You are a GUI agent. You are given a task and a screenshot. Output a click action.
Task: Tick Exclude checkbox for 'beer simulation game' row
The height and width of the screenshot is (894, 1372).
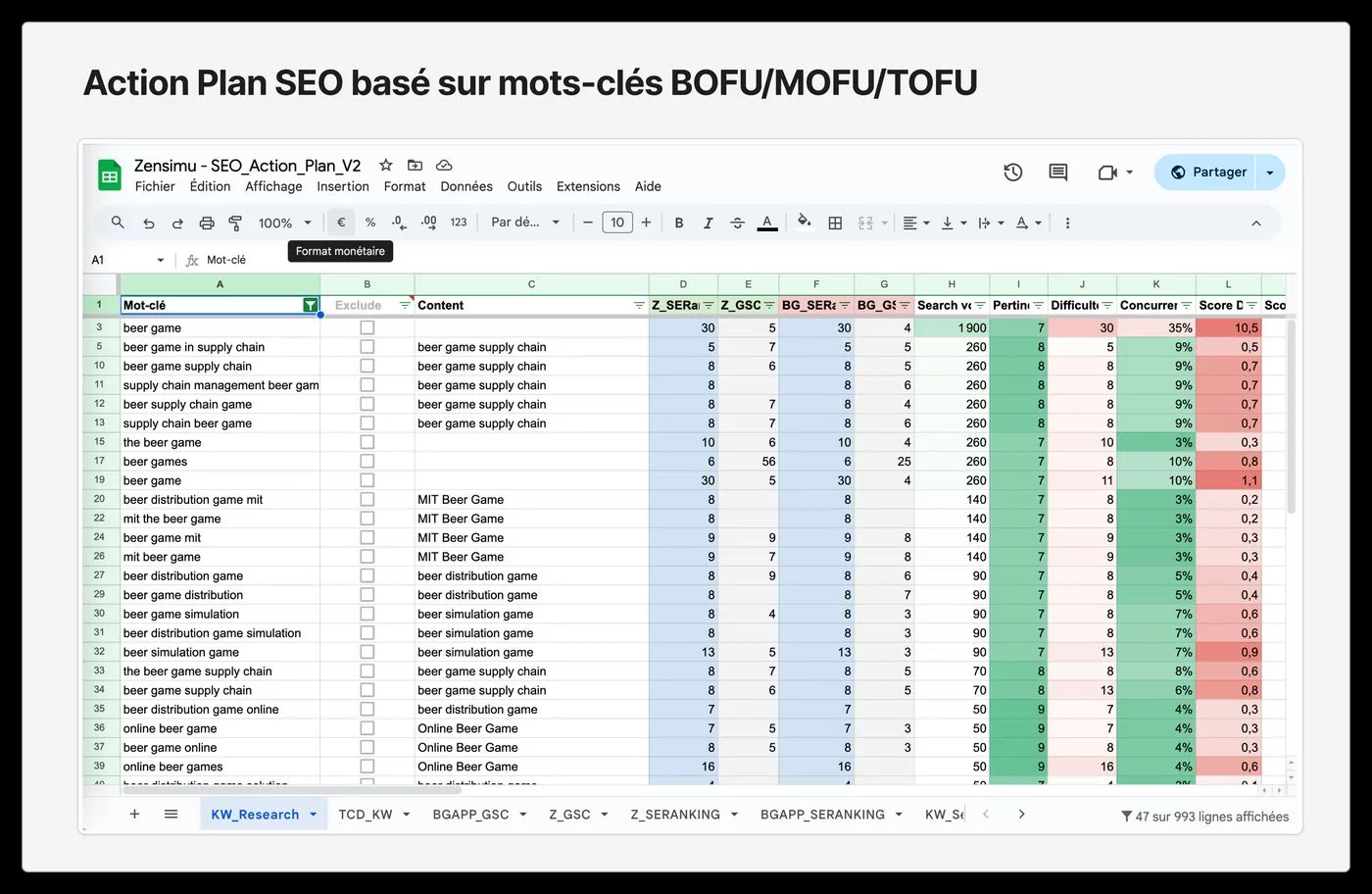point(367,652)
